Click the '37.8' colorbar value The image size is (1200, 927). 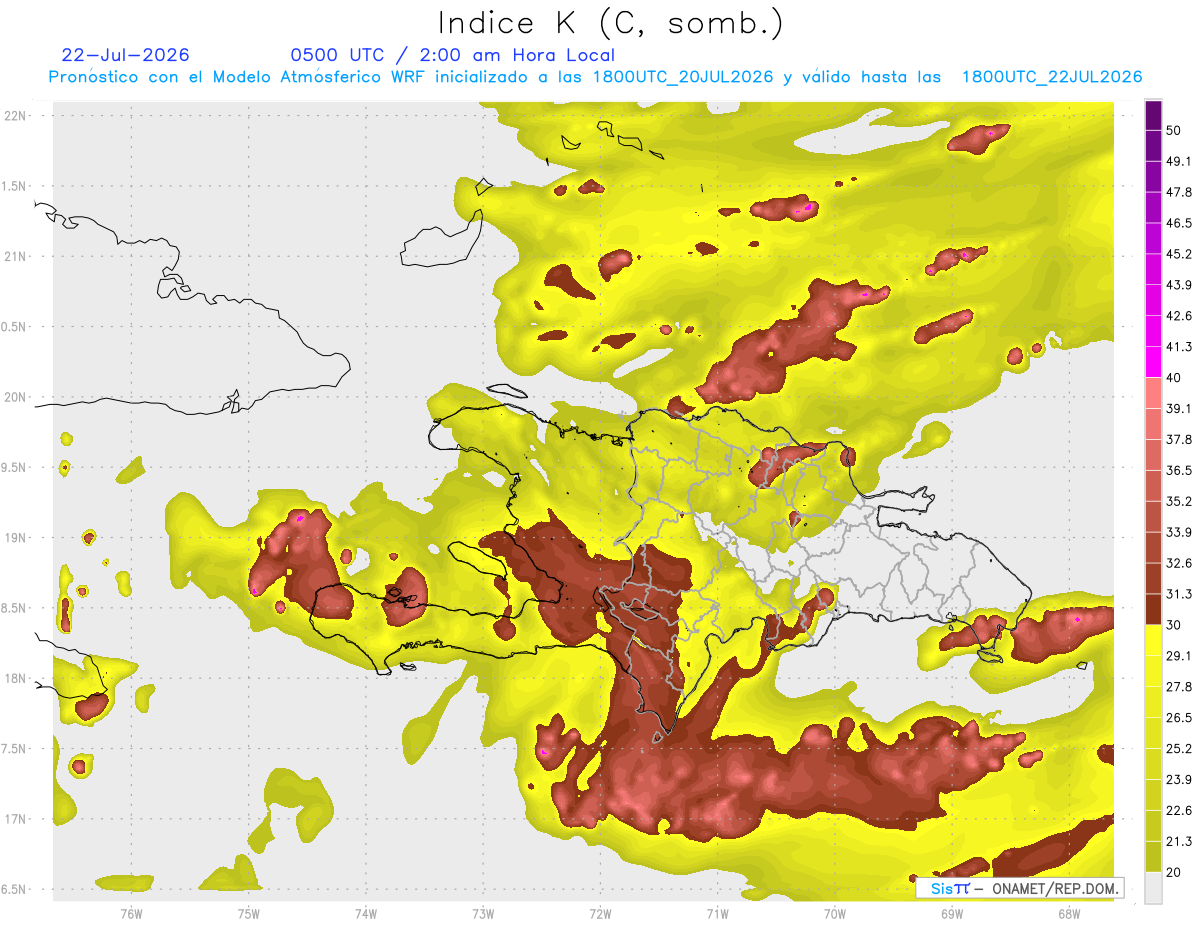[x=1178, y=439]
